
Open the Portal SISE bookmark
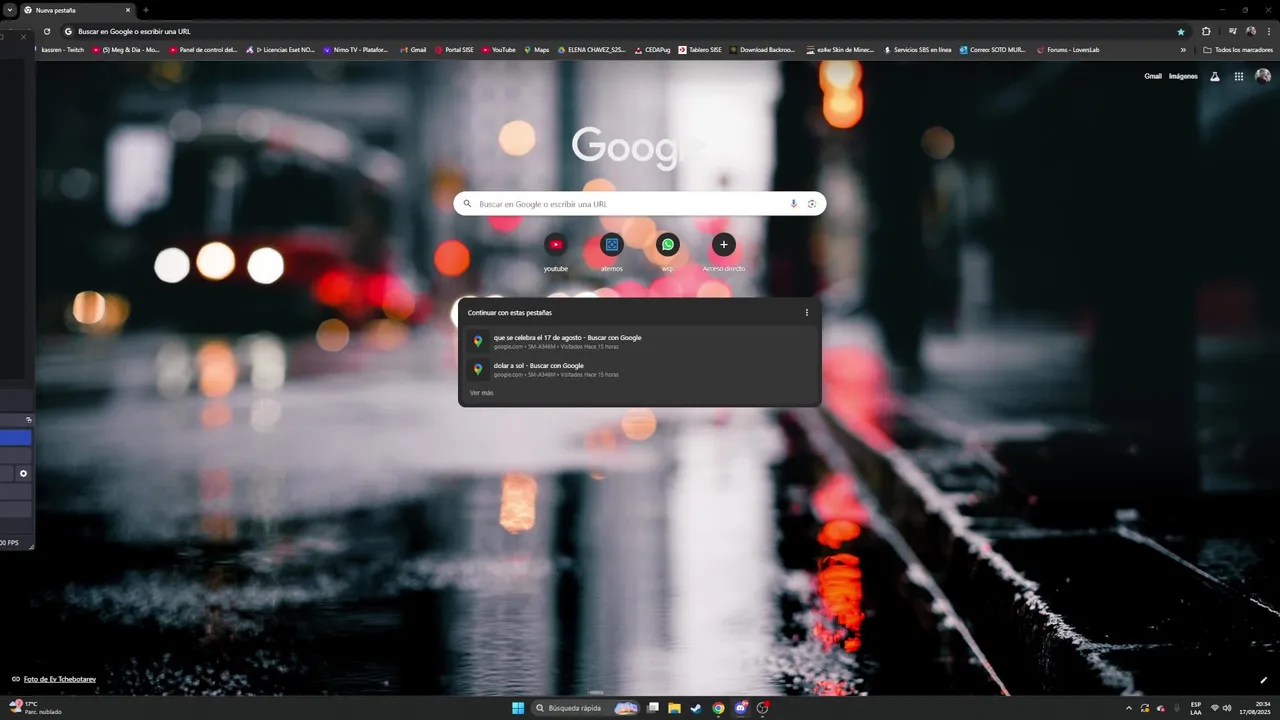[454, 50]
